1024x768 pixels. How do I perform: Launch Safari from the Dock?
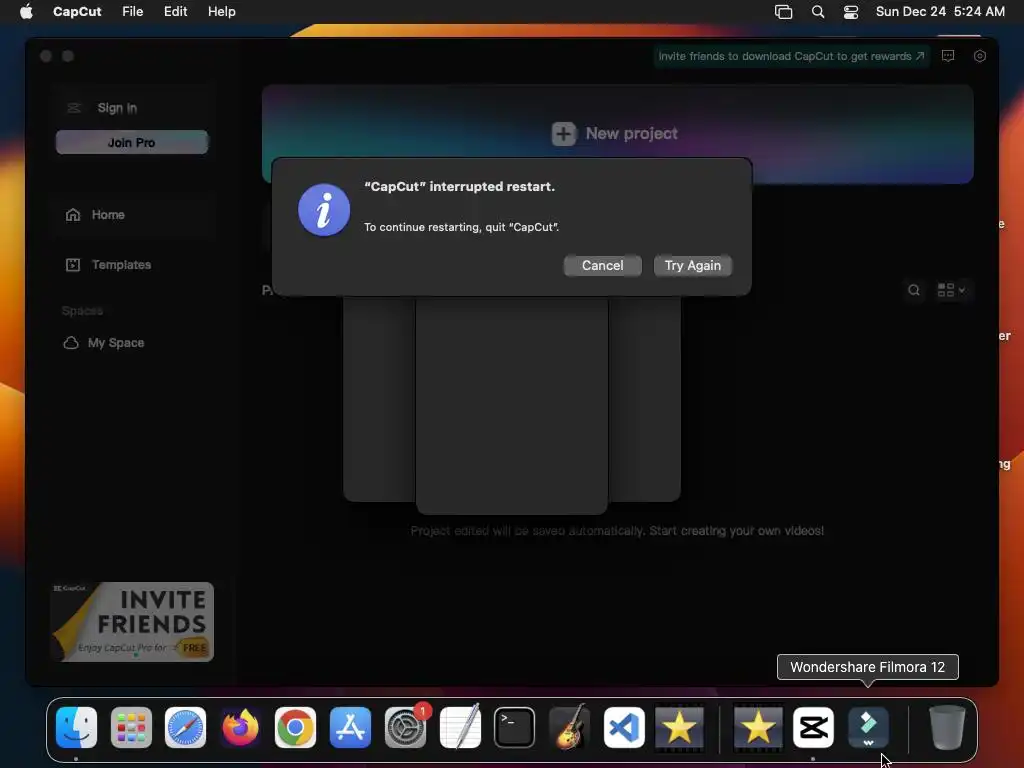(185, 728)
